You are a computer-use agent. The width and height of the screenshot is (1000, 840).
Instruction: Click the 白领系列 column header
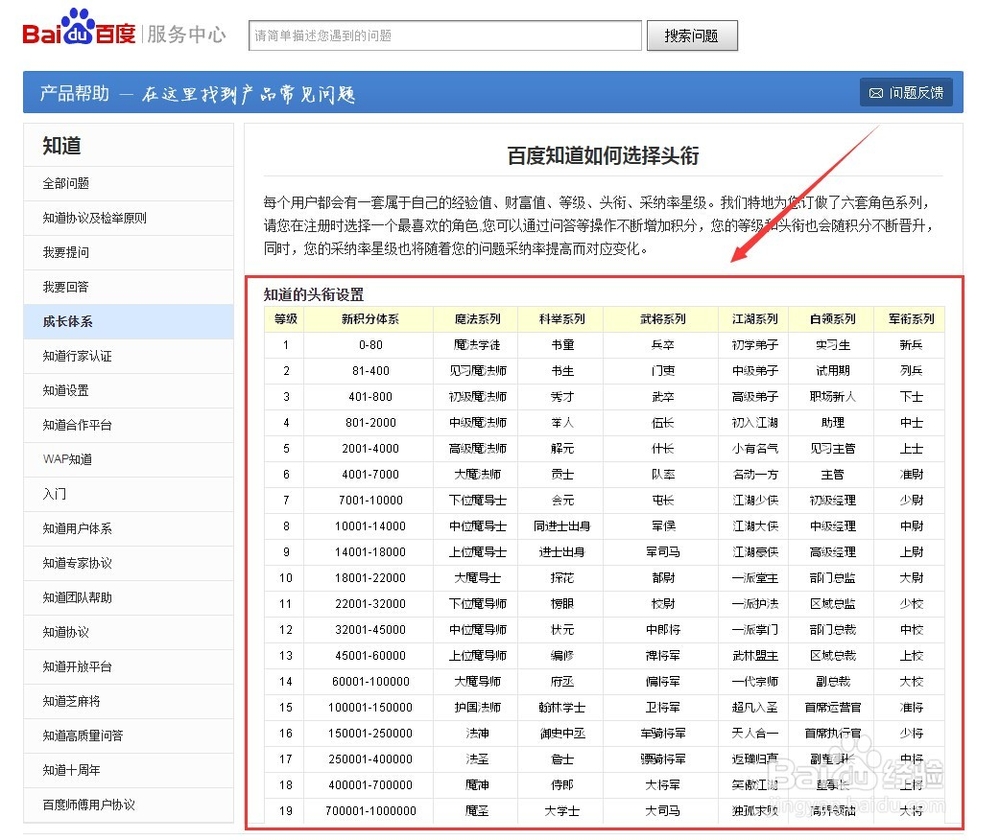pyautogui.click(x=832, y=319)
